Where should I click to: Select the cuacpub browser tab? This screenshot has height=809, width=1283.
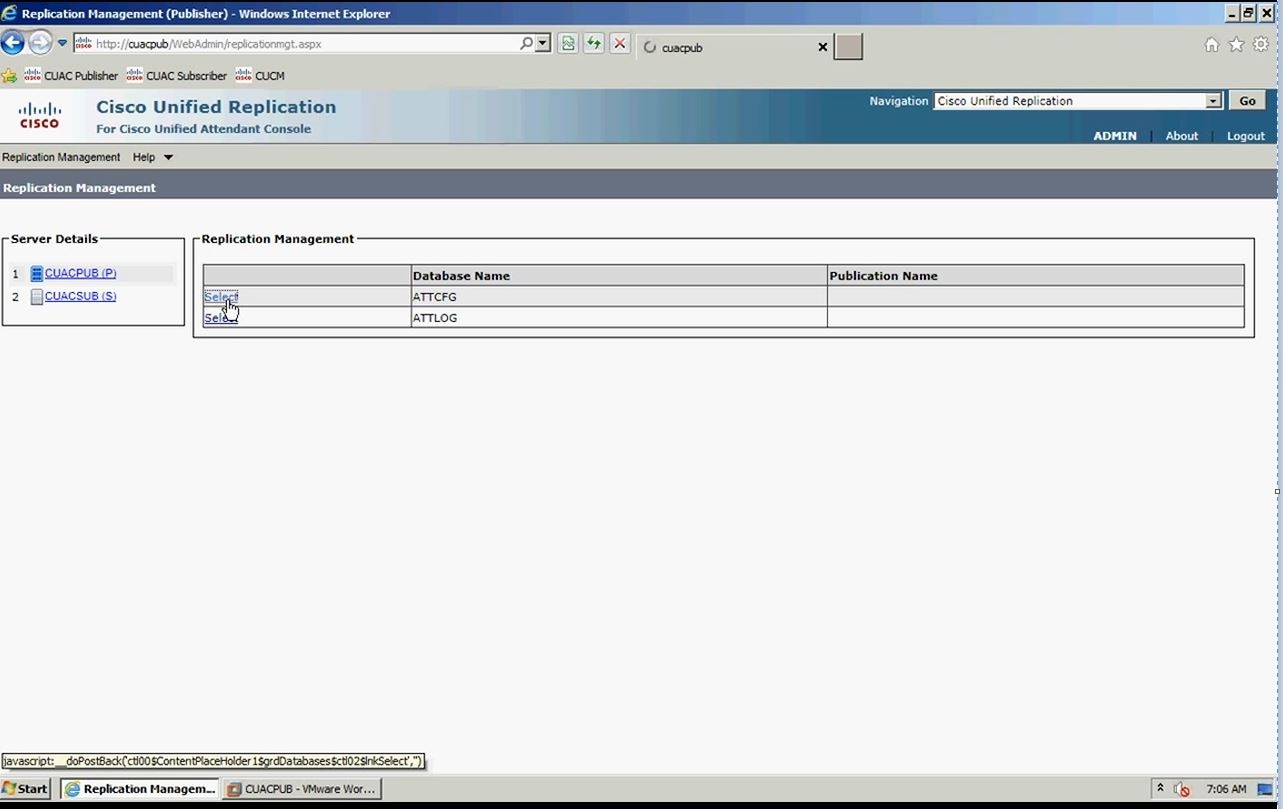coord(735,47)
